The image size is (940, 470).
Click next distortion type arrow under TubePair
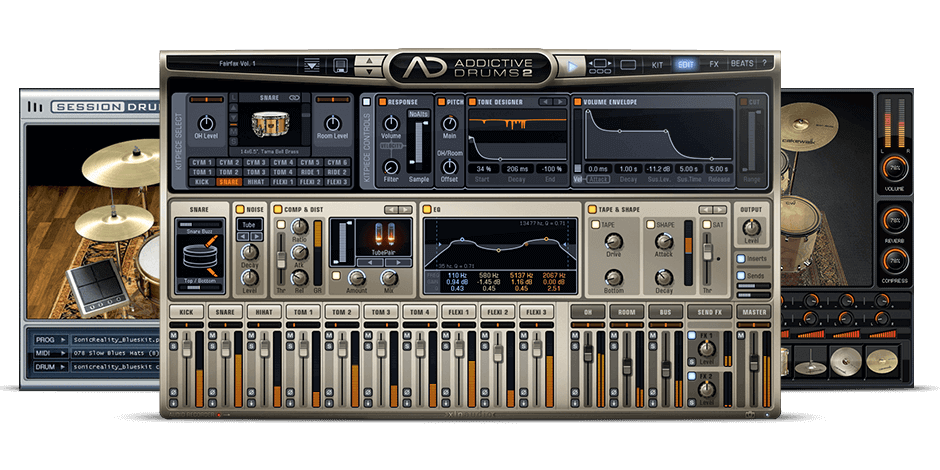pyautogui.click(x=399, y=263)
